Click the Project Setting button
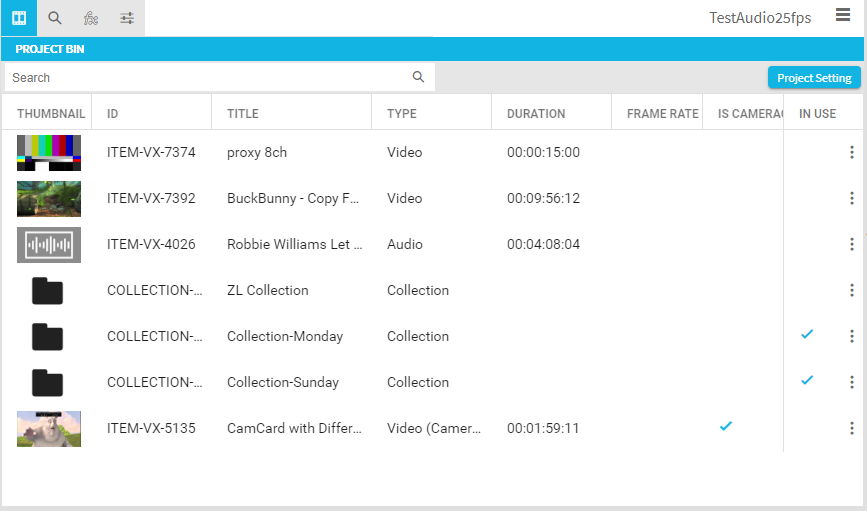867x511 pixels. point(814,78)
